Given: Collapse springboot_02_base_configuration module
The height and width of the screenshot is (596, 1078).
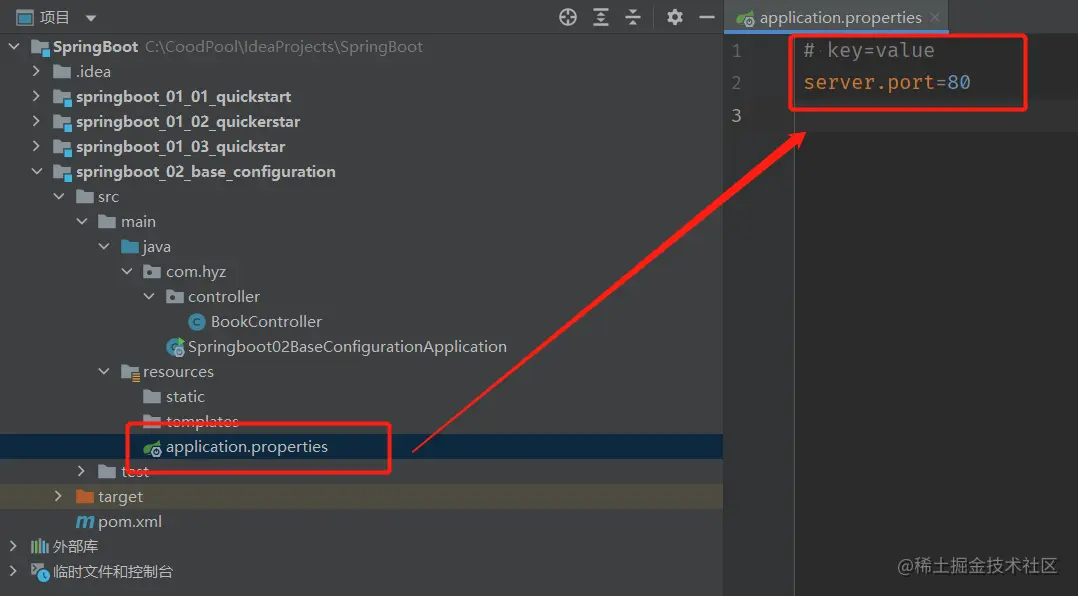Looking at the screenshot, I should click(36, 171).
